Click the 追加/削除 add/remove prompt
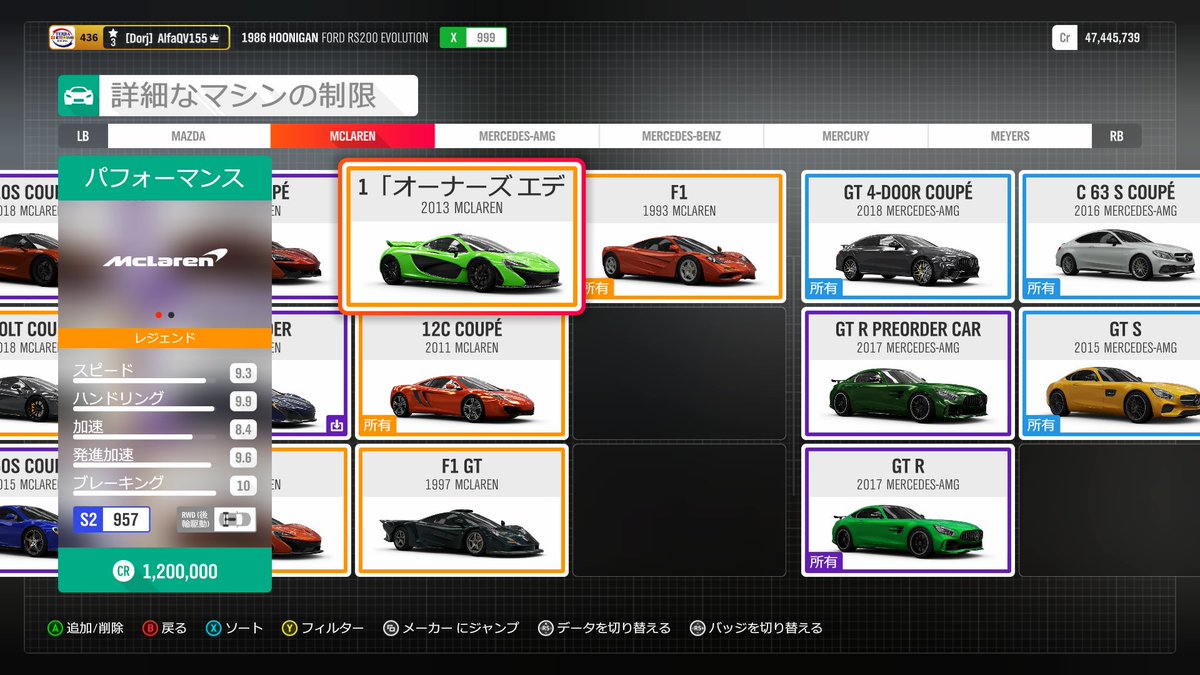 (x=95, y=628)
